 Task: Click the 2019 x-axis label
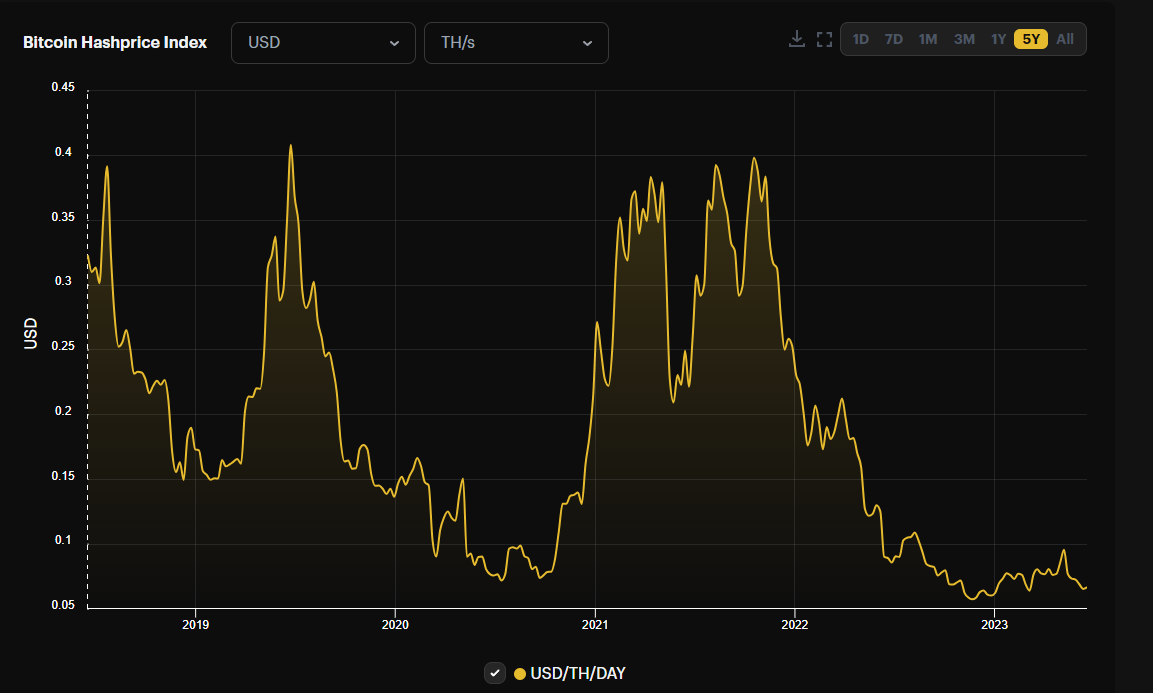point(196,625)
